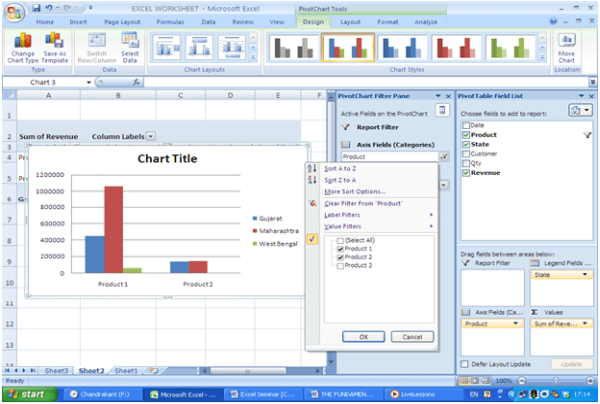The image size is (600, 404).
Task: Switch to the Layout ribbon tab
Action: coord(349,21)
